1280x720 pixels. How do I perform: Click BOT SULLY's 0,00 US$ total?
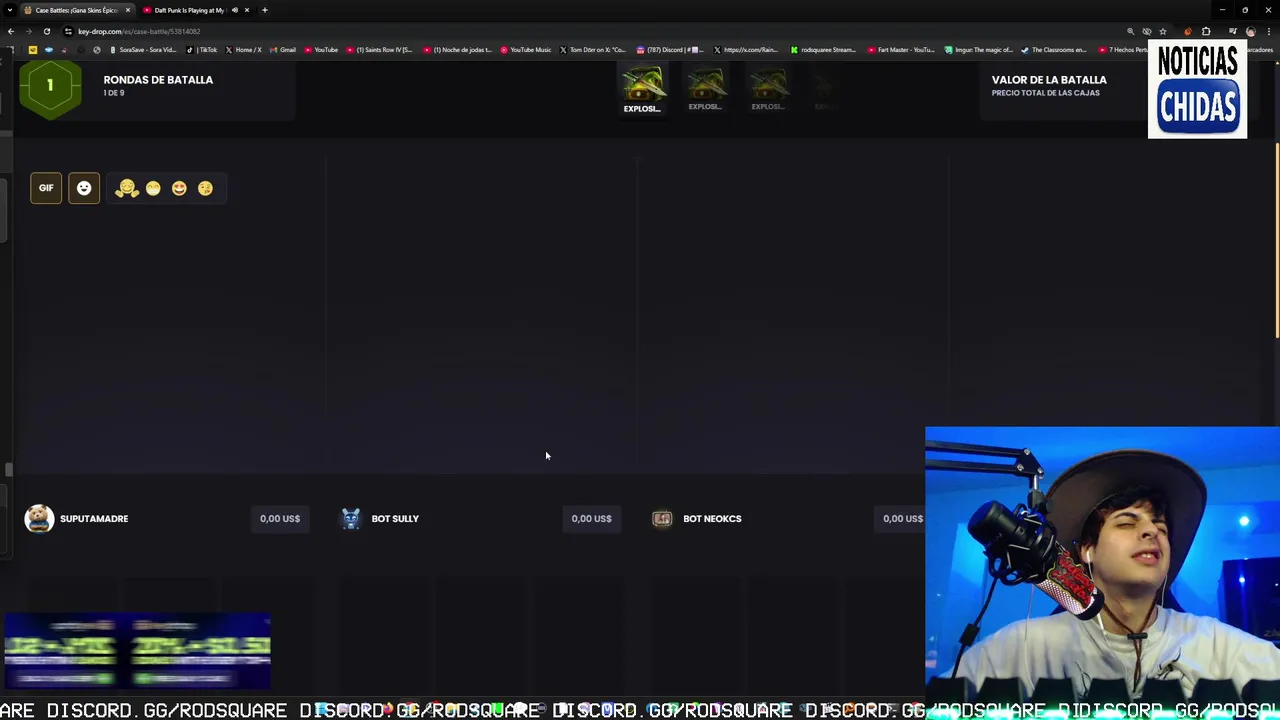(x=591, y=518)
